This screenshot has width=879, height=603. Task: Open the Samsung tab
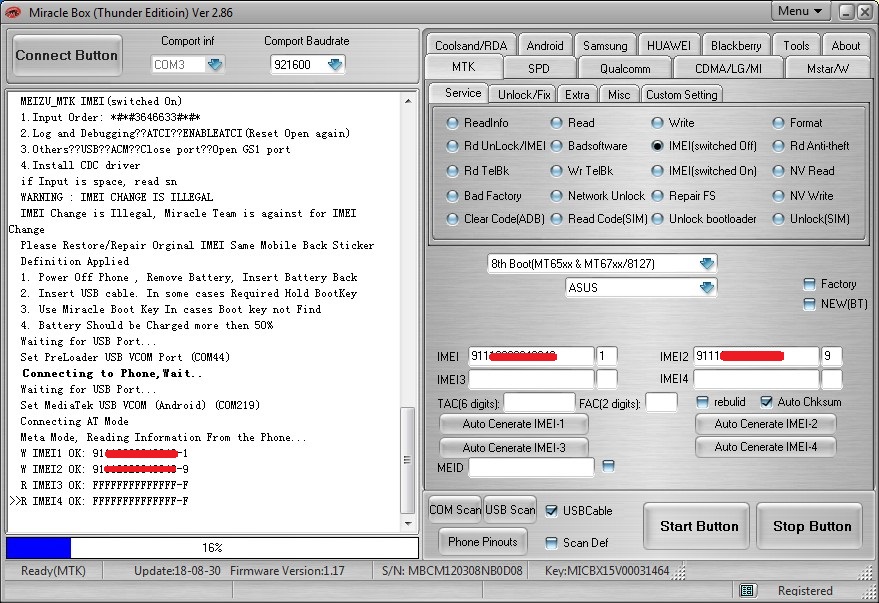point(605,45)
